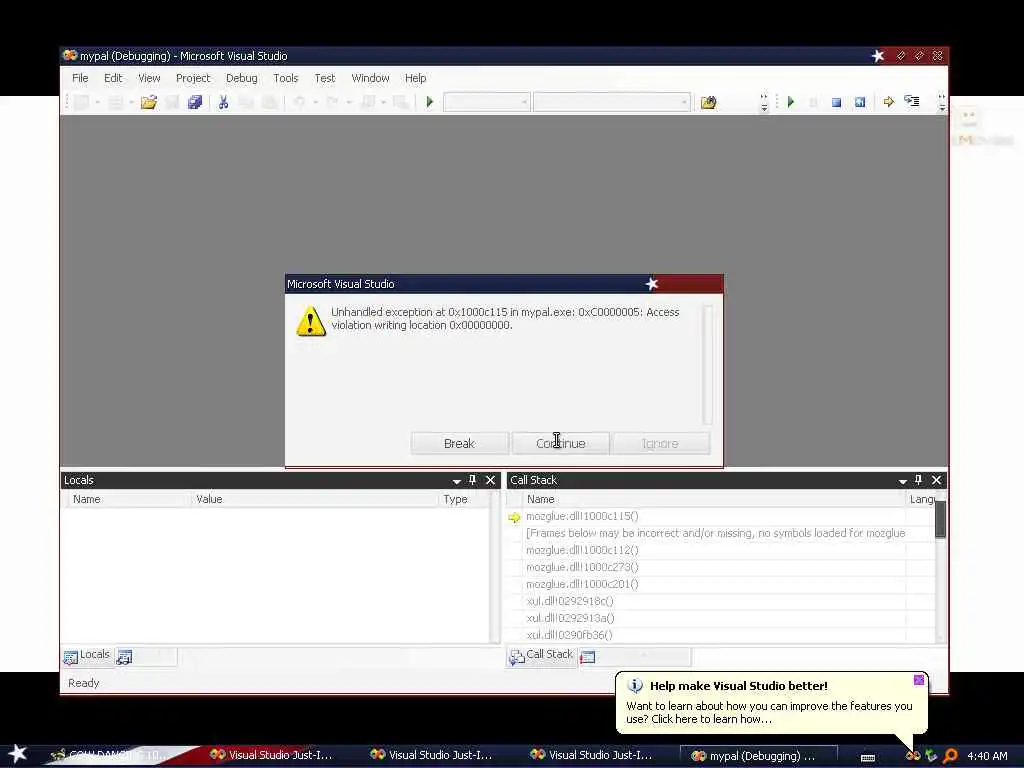Click the exception message scrollbar in dialog
Image resolution: width=1024 pixels, height=768 pixels.
tap(707, 364)
